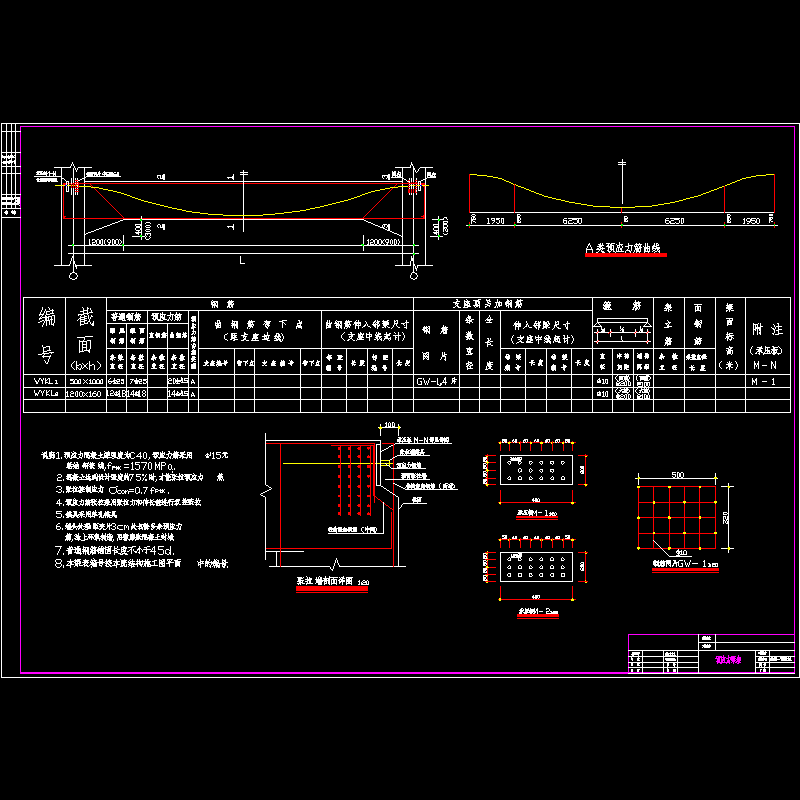This screenshot has width=800, height=800.
Task: Click the tensioning end section detail drawing
Action: point(330,500)
